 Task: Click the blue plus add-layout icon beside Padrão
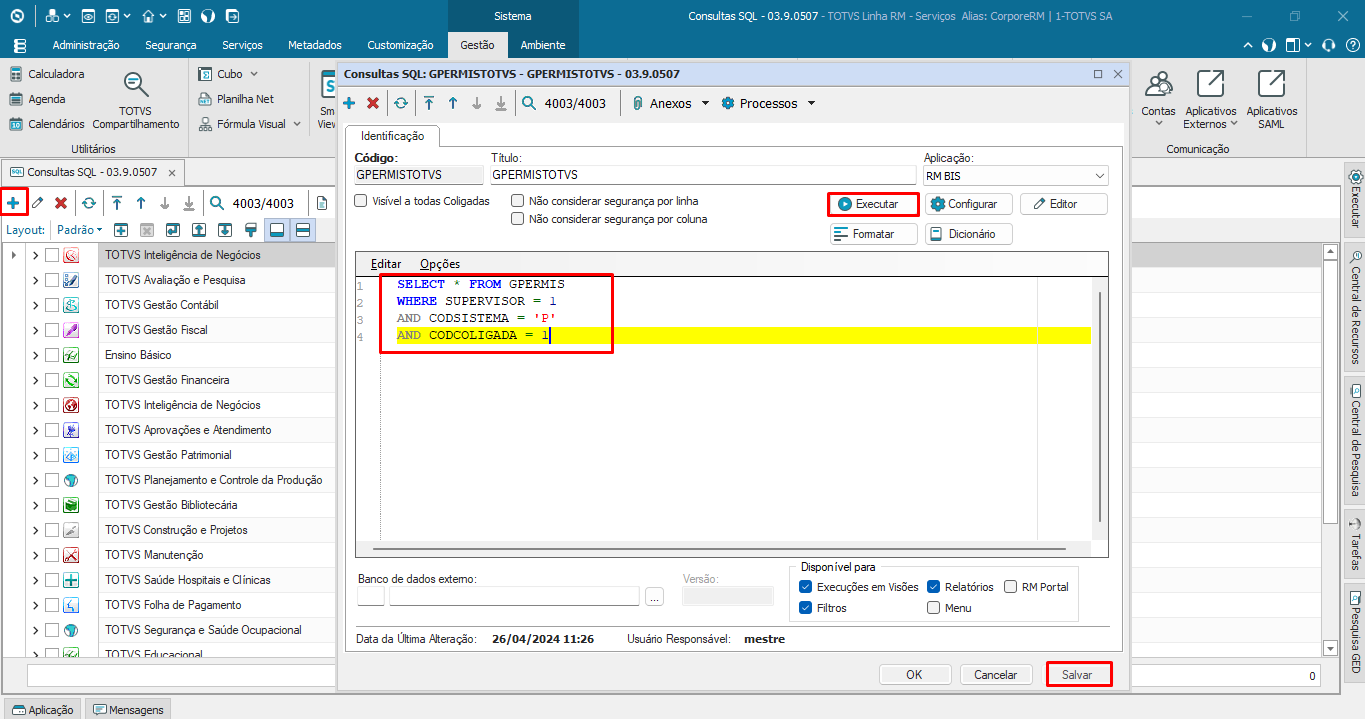pyautogui.click(x=121, y=230)
